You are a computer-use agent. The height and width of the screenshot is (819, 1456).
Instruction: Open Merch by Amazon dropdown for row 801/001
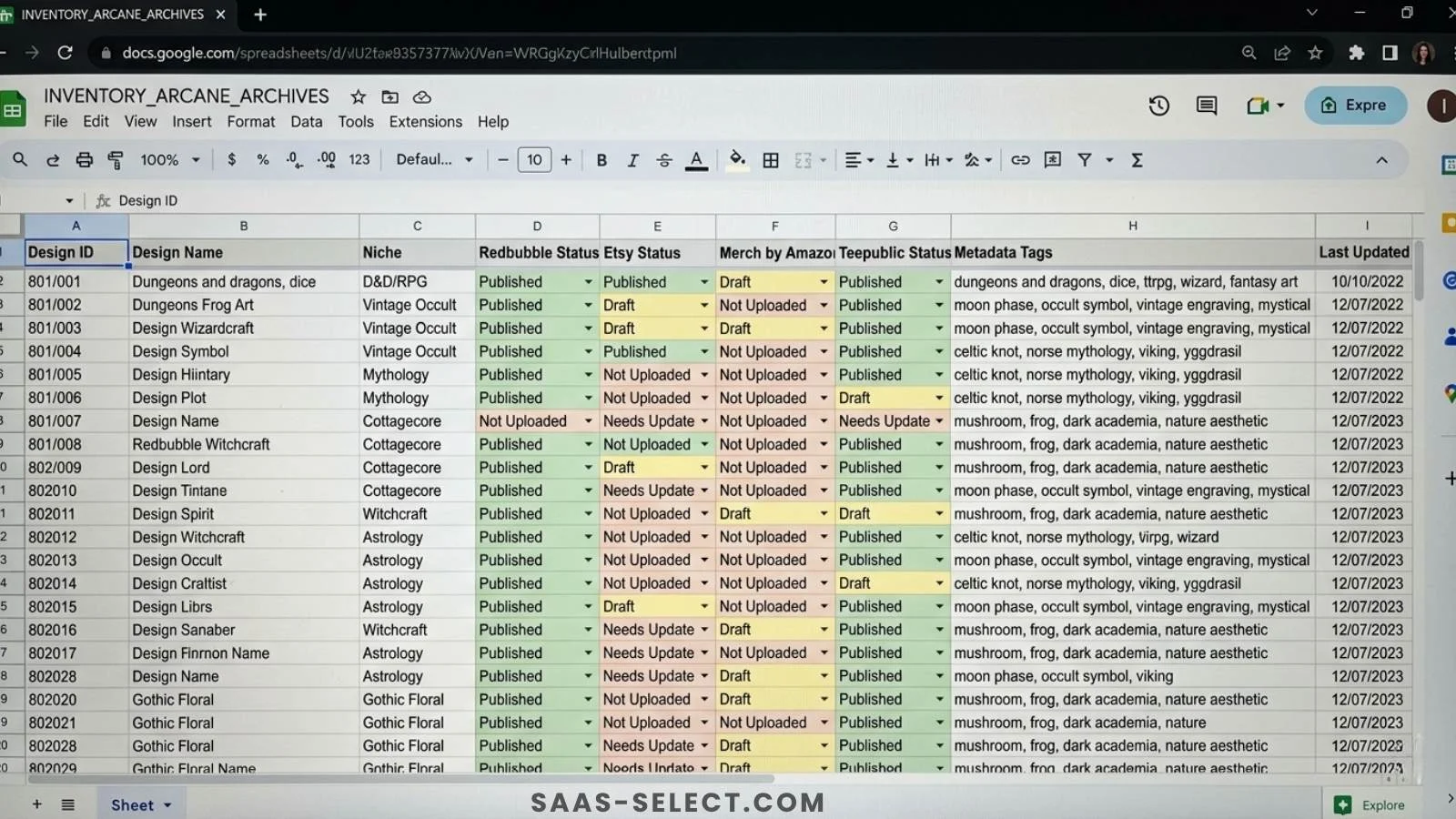coord(824,282)
